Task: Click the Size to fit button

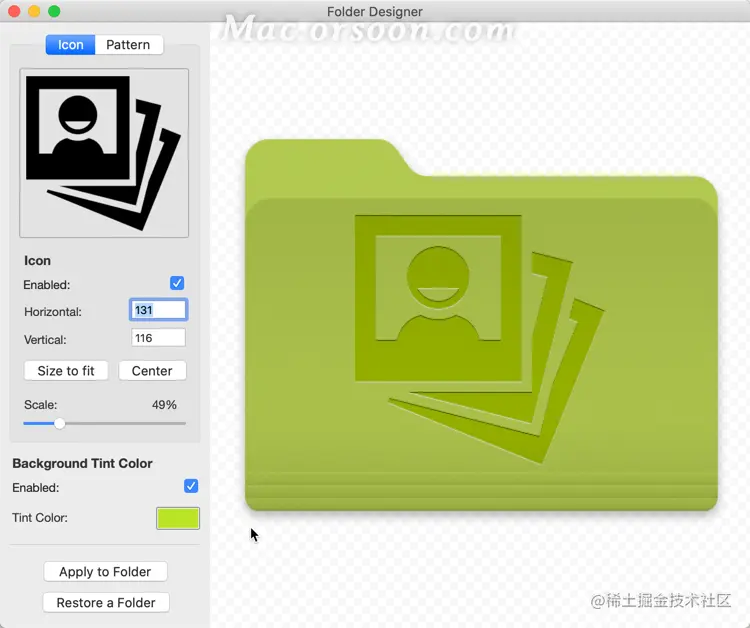Action: [66, 371]
